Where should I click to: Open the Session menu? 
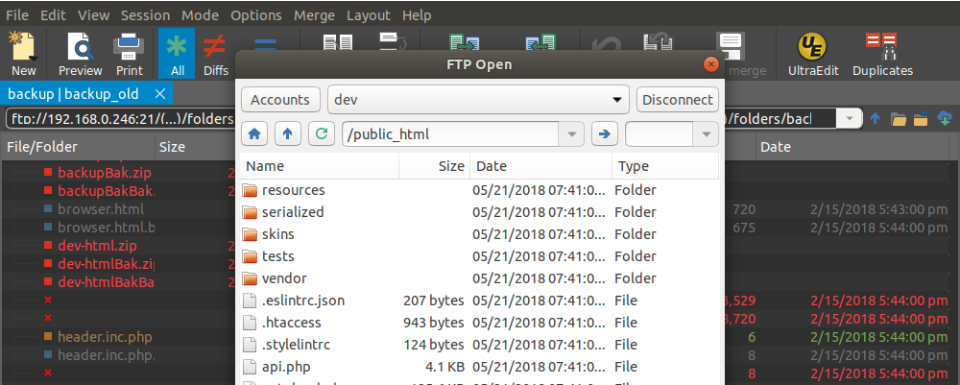[x=146, y=15]
